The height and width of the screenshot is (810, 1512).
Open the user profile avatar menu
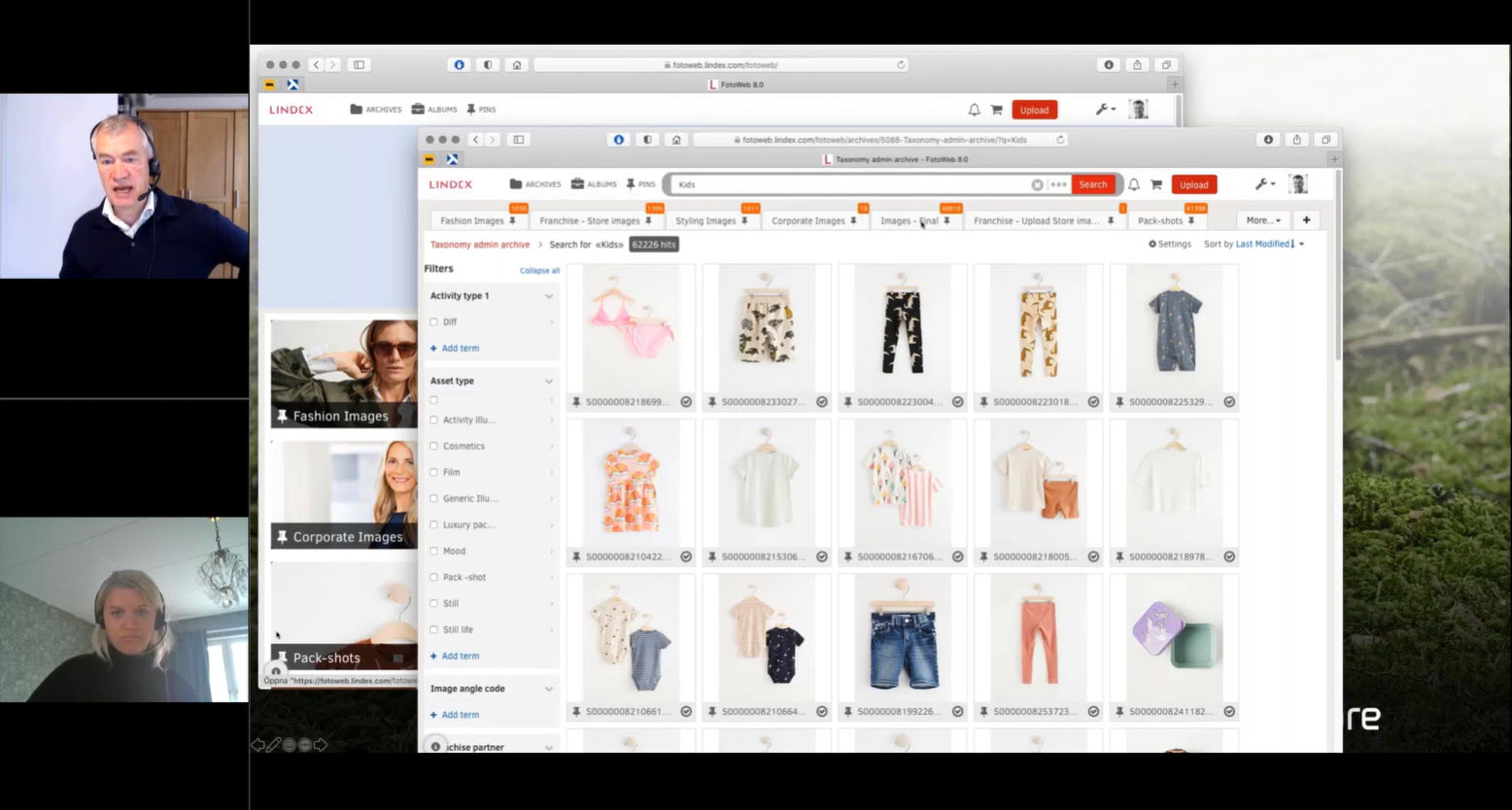tap(1298, 183)
